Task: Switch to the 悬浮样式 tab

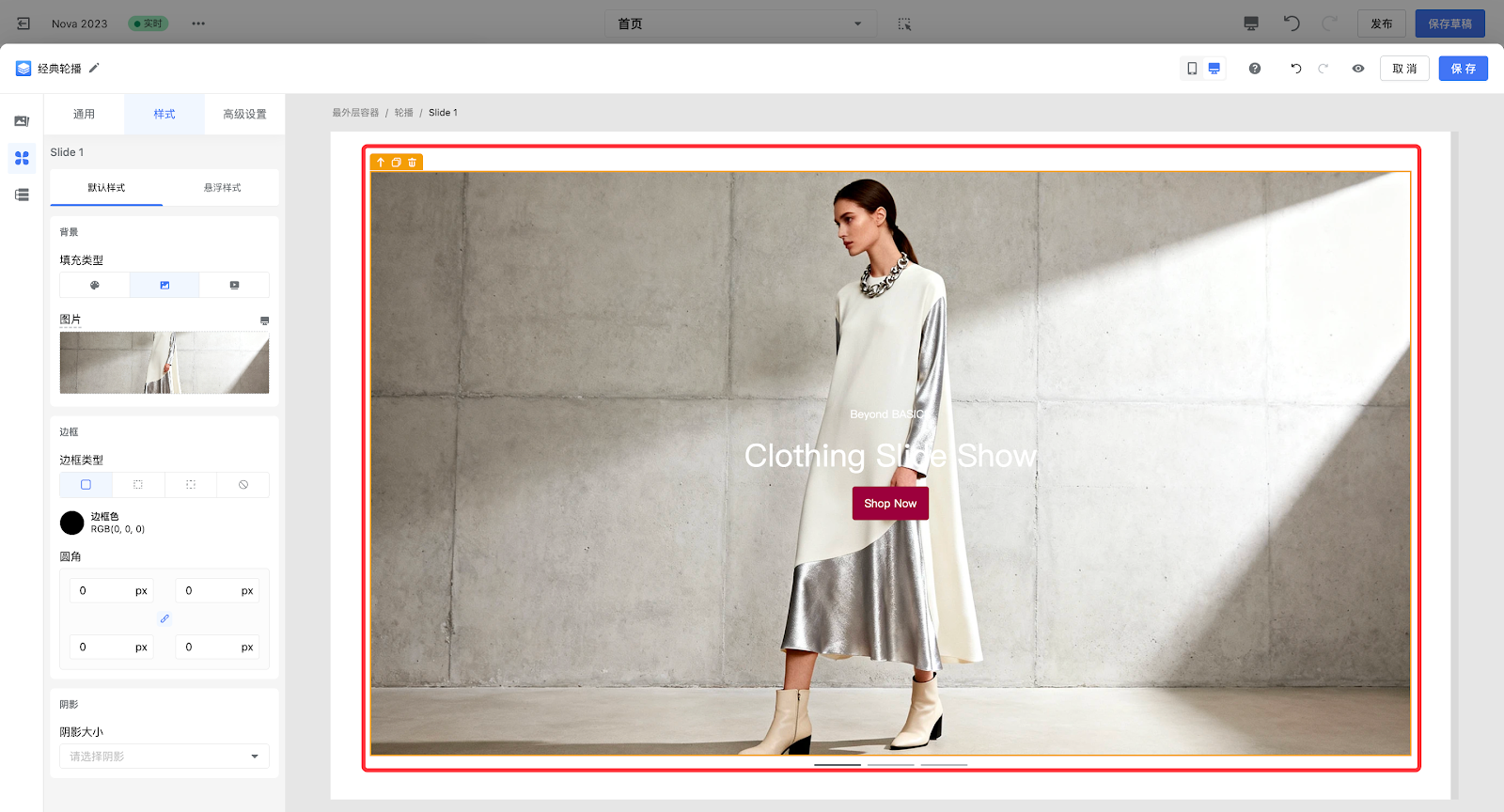Action: coord(222,188)
